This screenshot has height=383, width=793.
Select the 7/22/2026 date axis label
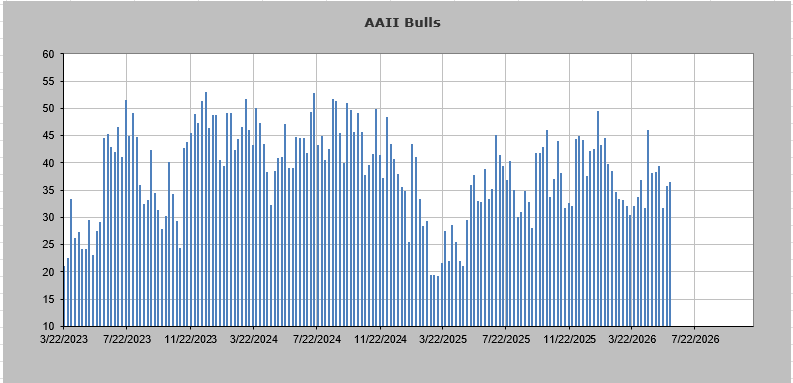(694, 339)
